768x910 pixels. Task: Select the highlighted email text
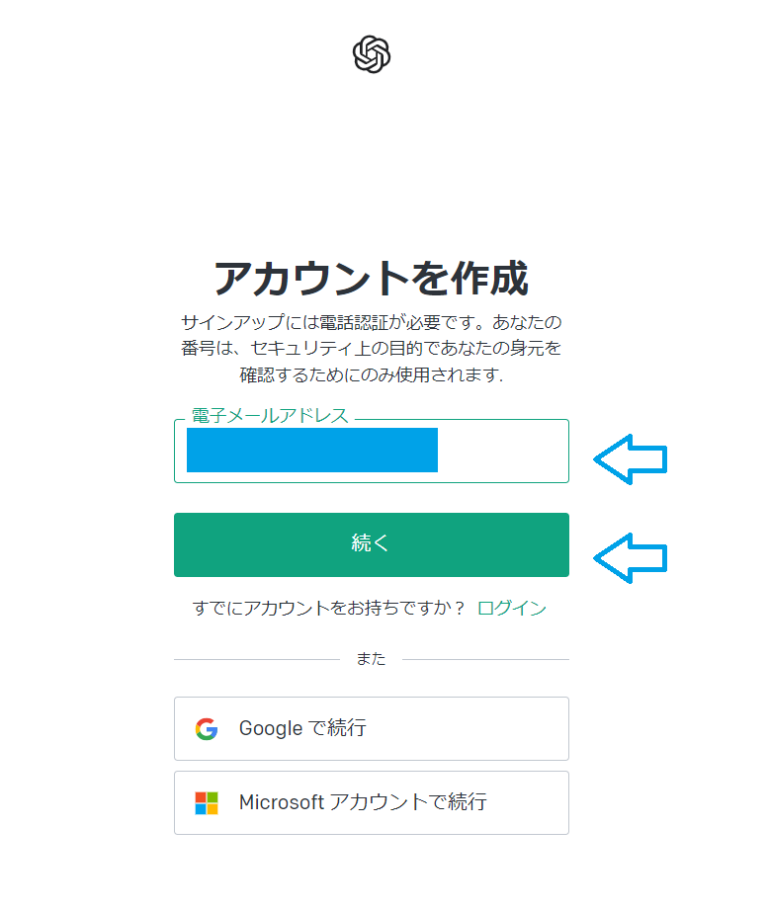(310, 452)
